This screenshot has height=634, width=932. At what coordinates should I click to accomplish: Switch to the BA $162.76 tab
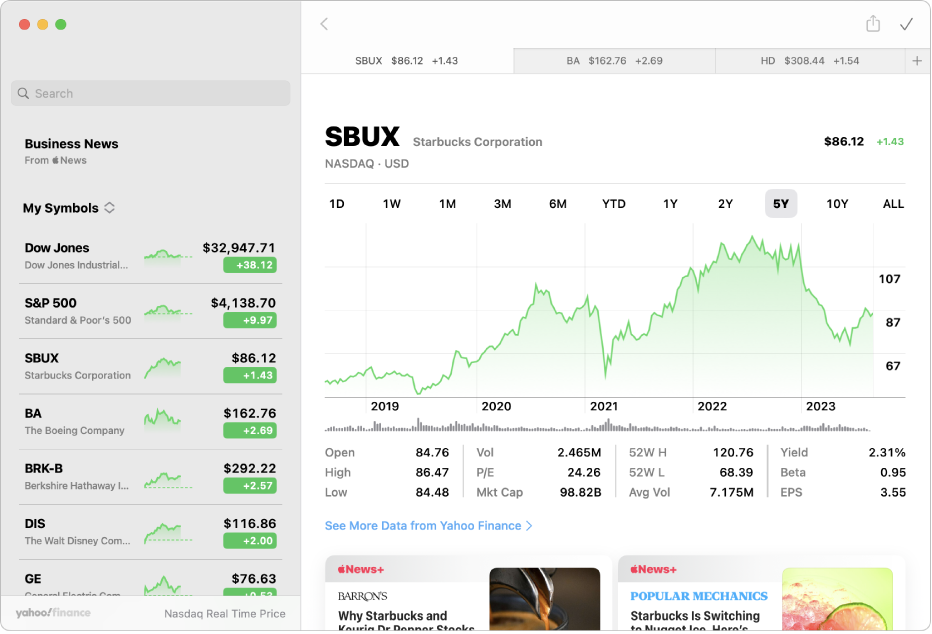click(615, 61)
